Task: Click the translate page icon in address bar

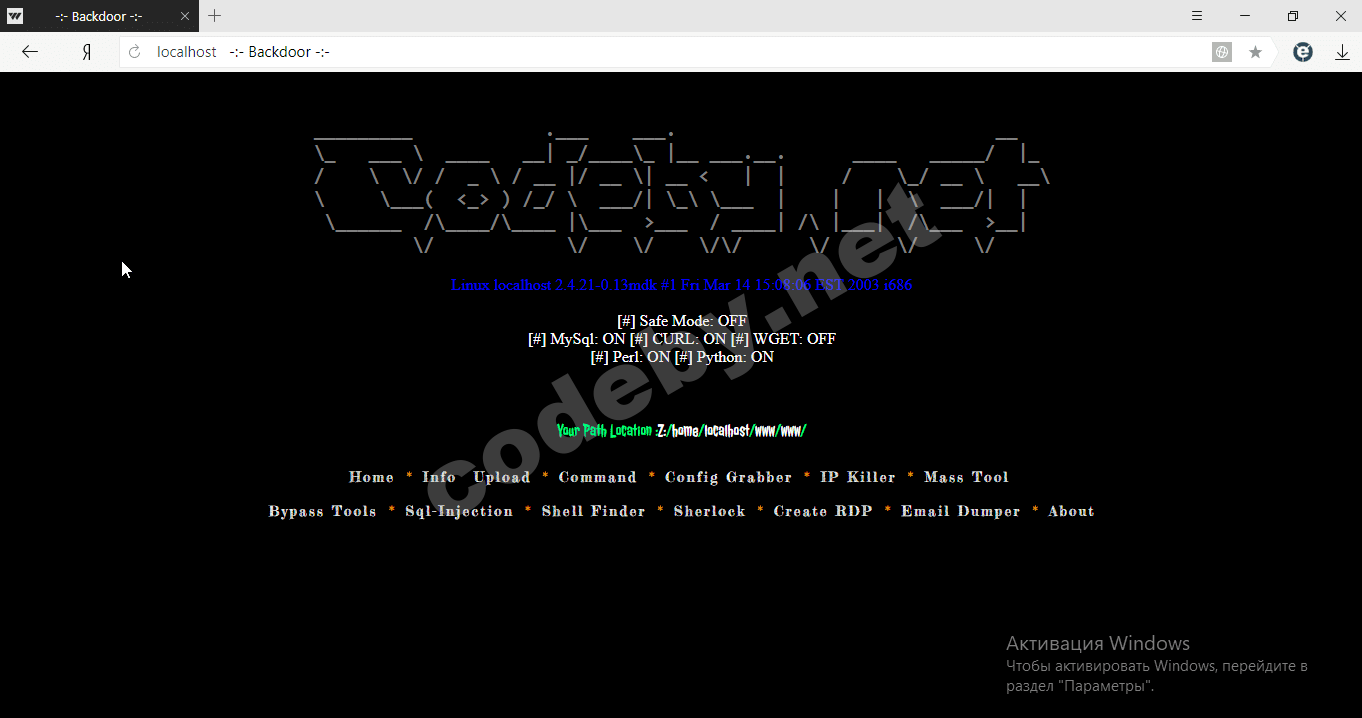Action: point(1222,52)
